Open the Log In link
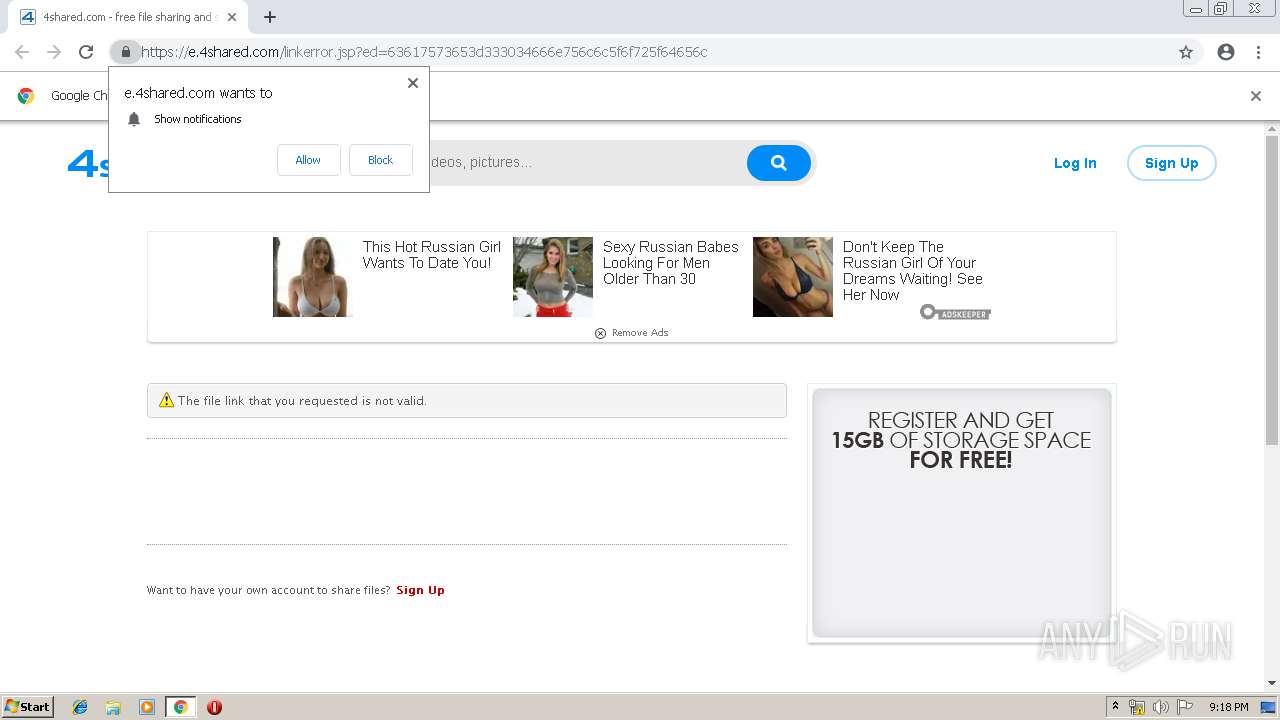Image resolution: width=1280 pixels, height=720 pixels. point(1075,163)
